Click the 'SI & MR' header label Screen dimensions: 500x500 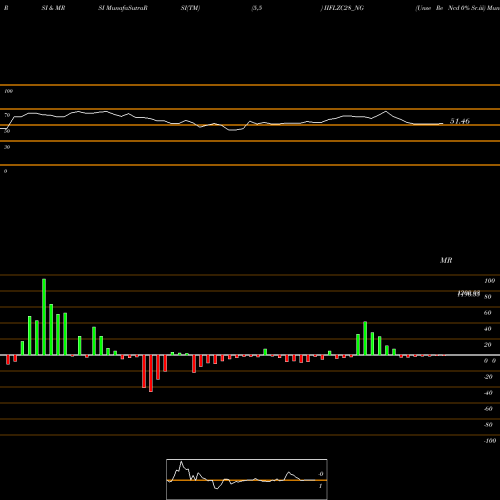[x=53, y=8]
